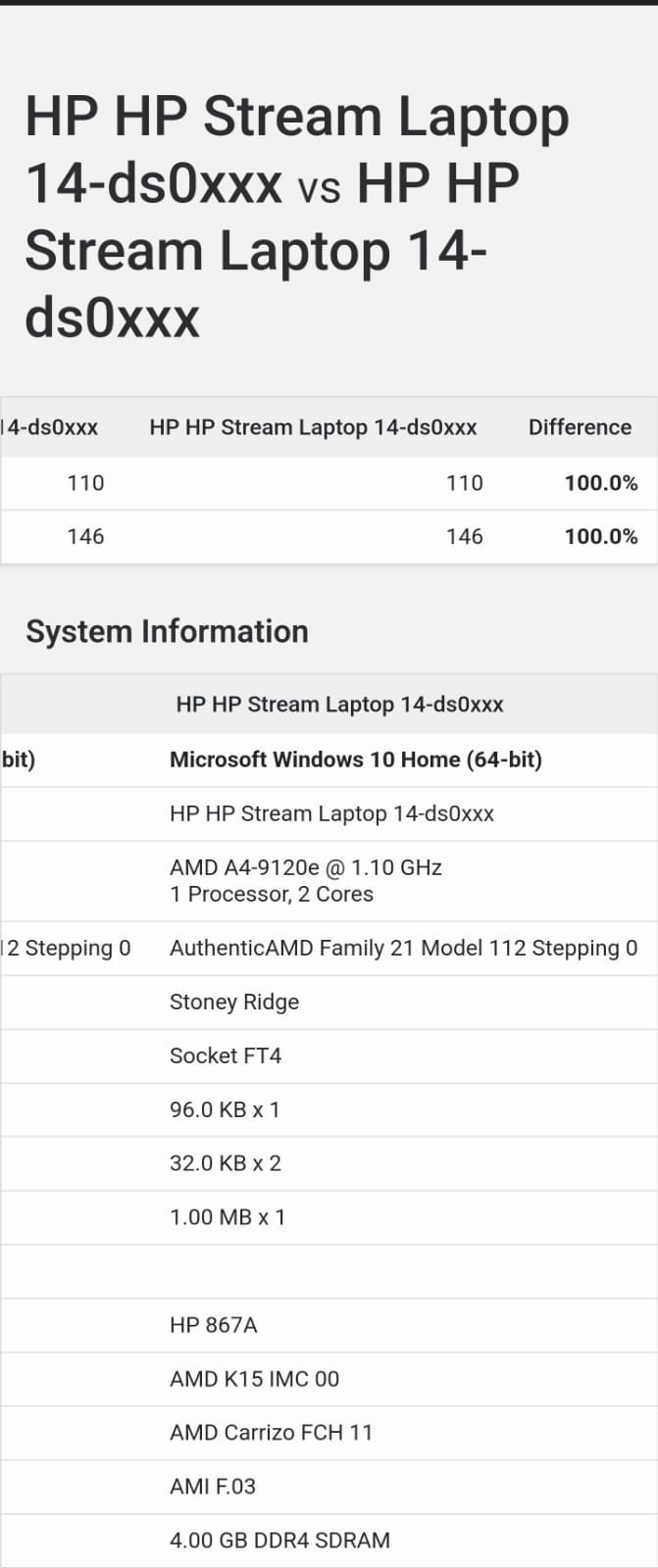This screenshot has width=658, height=1568.
Task: Click the page title comparing HP Stream Laptops
Action: pos(296,217)
